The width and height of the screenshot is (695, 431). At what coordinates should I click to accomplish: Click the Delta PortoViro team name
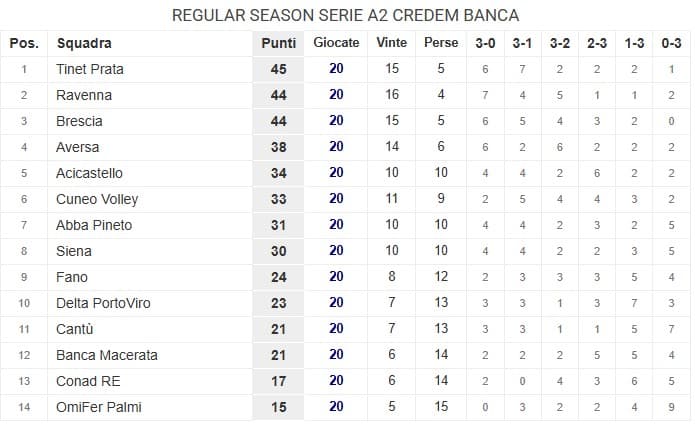click(103, 303)
